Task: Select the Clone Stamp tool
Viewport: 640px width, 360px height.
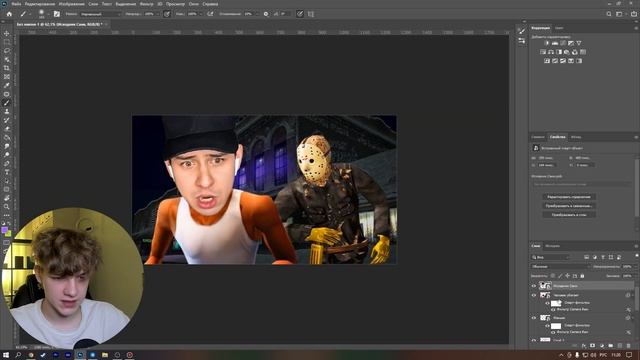Action: click(x=7, y=111)
